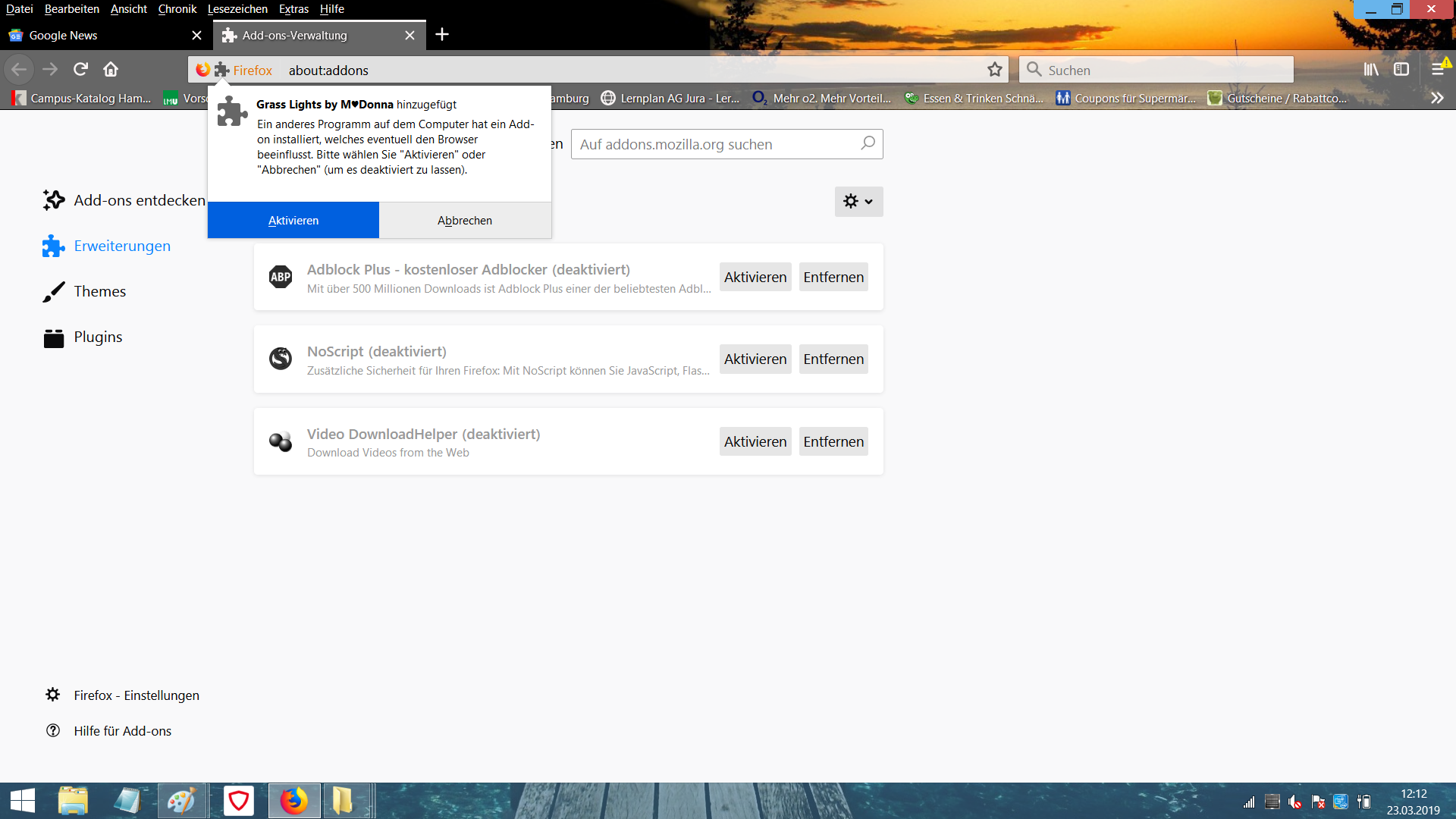Image resolution: width=1456 pixels, height=819 pixels.
Task: Open the Lesezeichen menu
Action: tap(237, 9)
